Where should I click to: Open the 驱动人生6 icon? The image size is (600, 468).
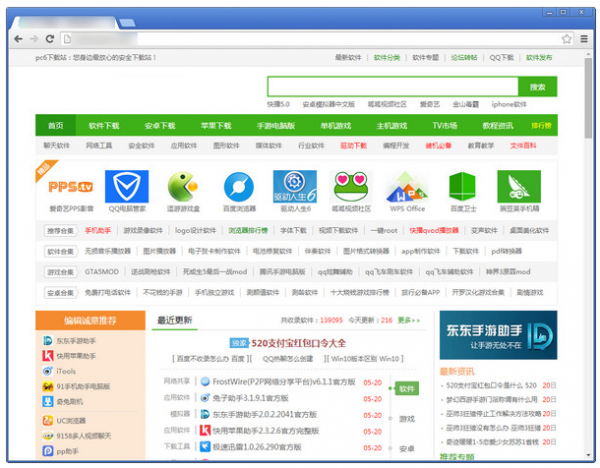click(x=295, y=186)
